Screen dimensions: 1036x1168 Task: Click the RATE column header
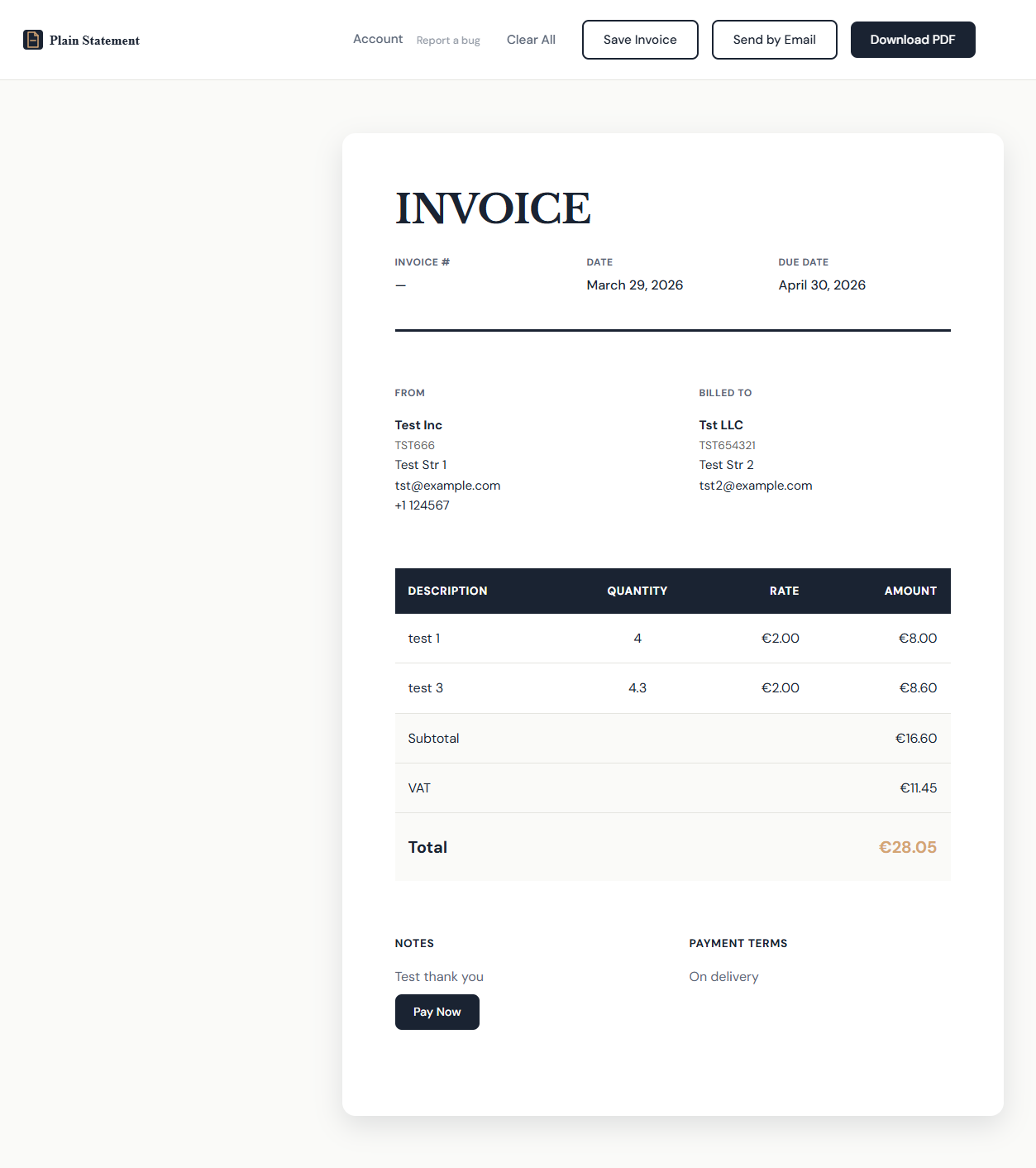click(x=785, y=591)
